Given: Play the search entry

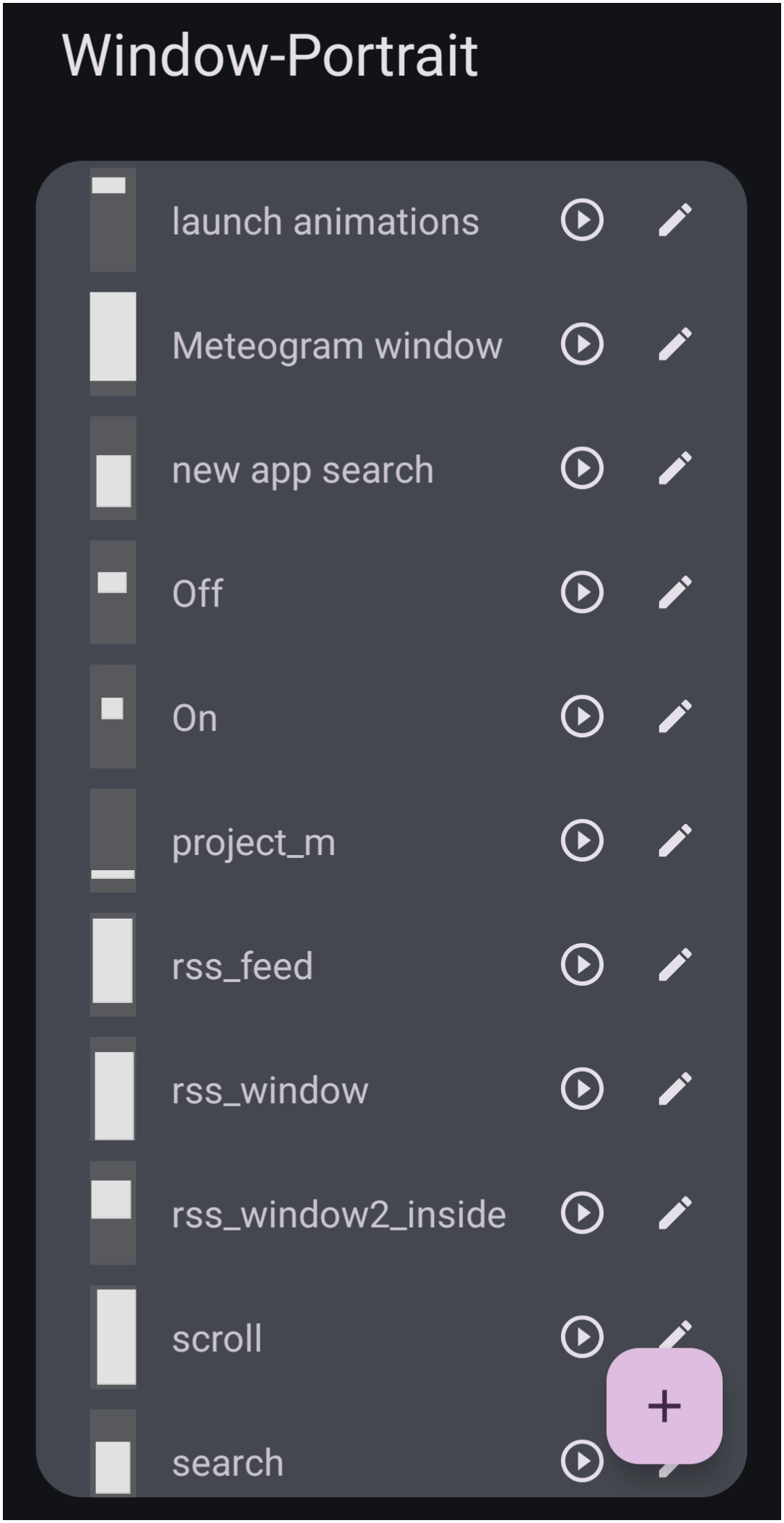Looking at the screenshot, I should click(582, 1462).
